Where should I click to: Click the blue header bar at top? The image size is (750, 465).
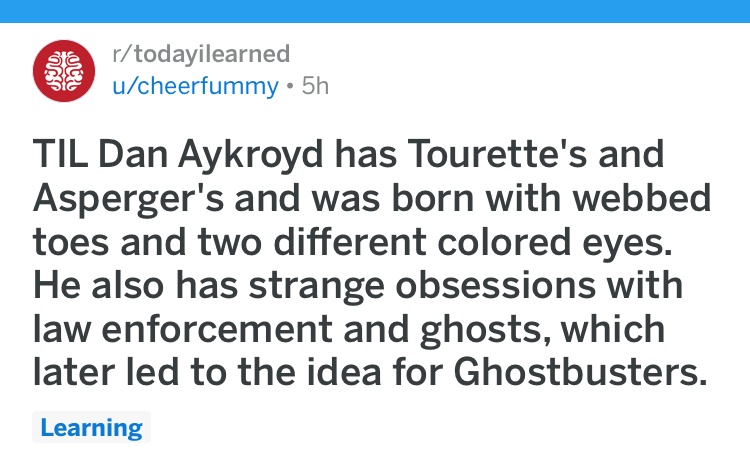click(375, 11)
